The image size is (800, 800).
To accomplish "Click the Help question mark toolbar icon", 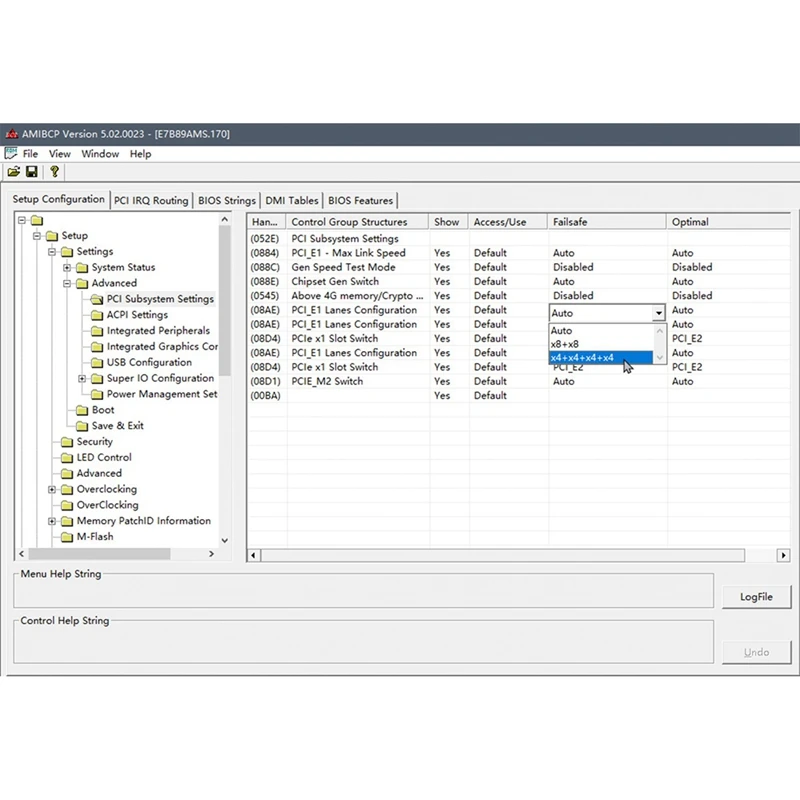I will [55, 172].
